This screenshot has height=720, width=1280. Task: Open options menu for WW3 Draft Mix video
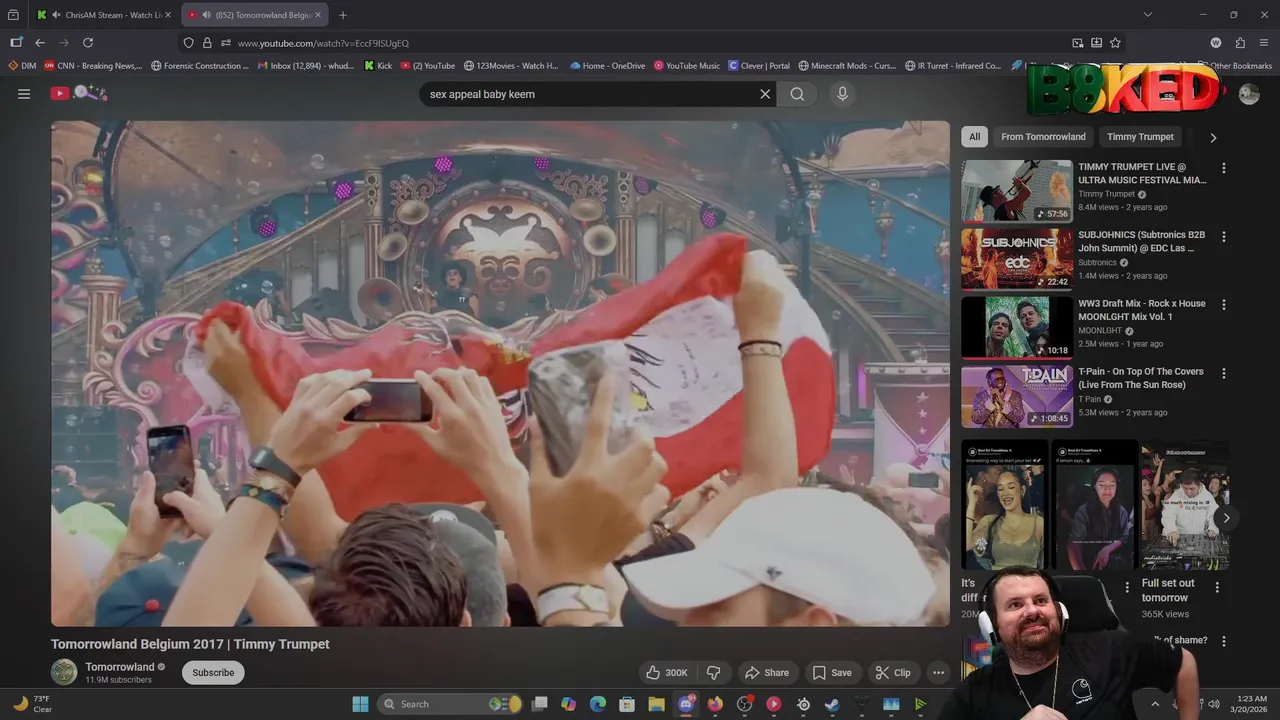coord(1223,304)
